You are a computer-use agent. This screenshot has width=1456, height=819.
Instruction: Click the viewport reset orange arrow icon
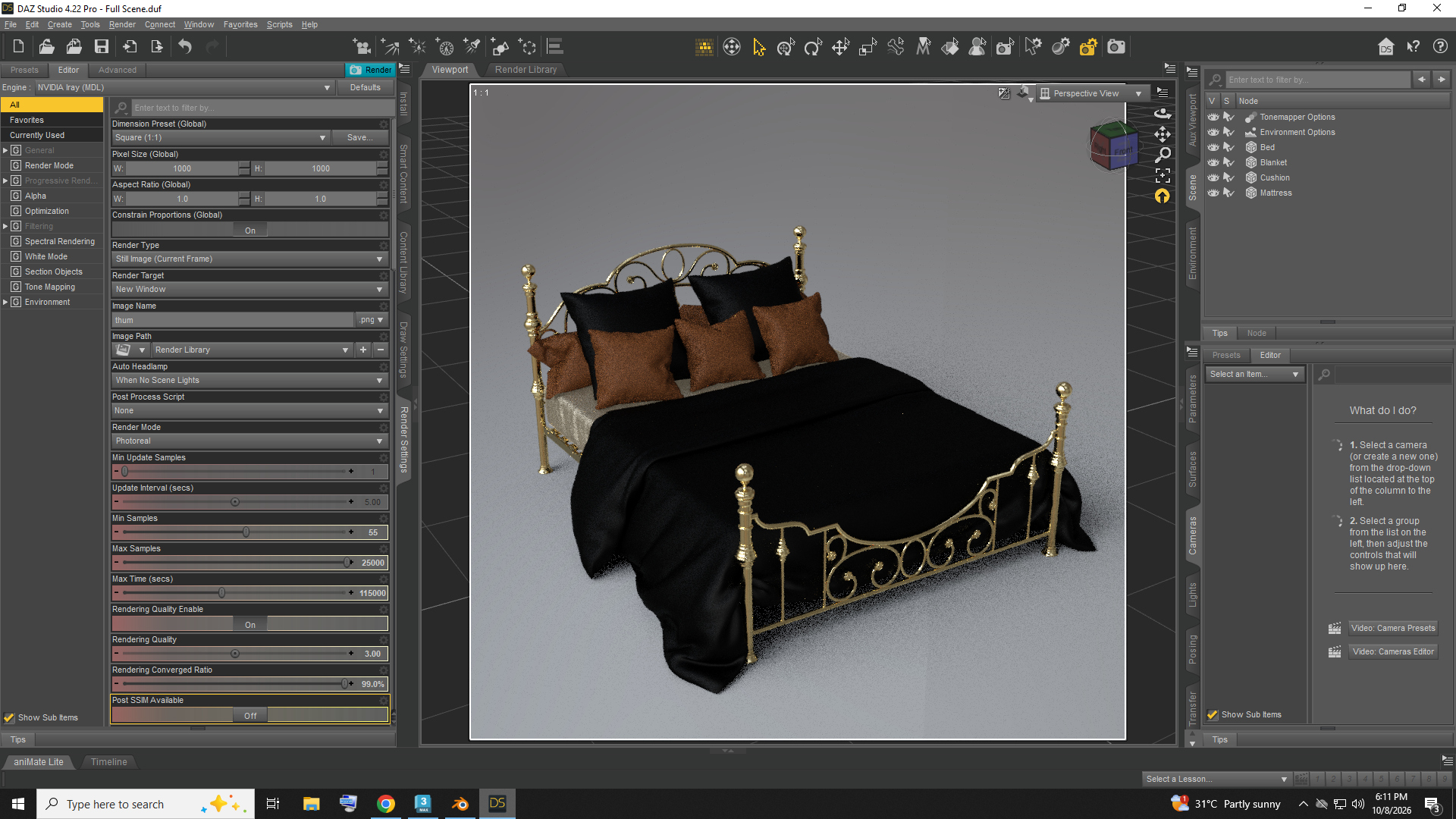coord(1163,196)
